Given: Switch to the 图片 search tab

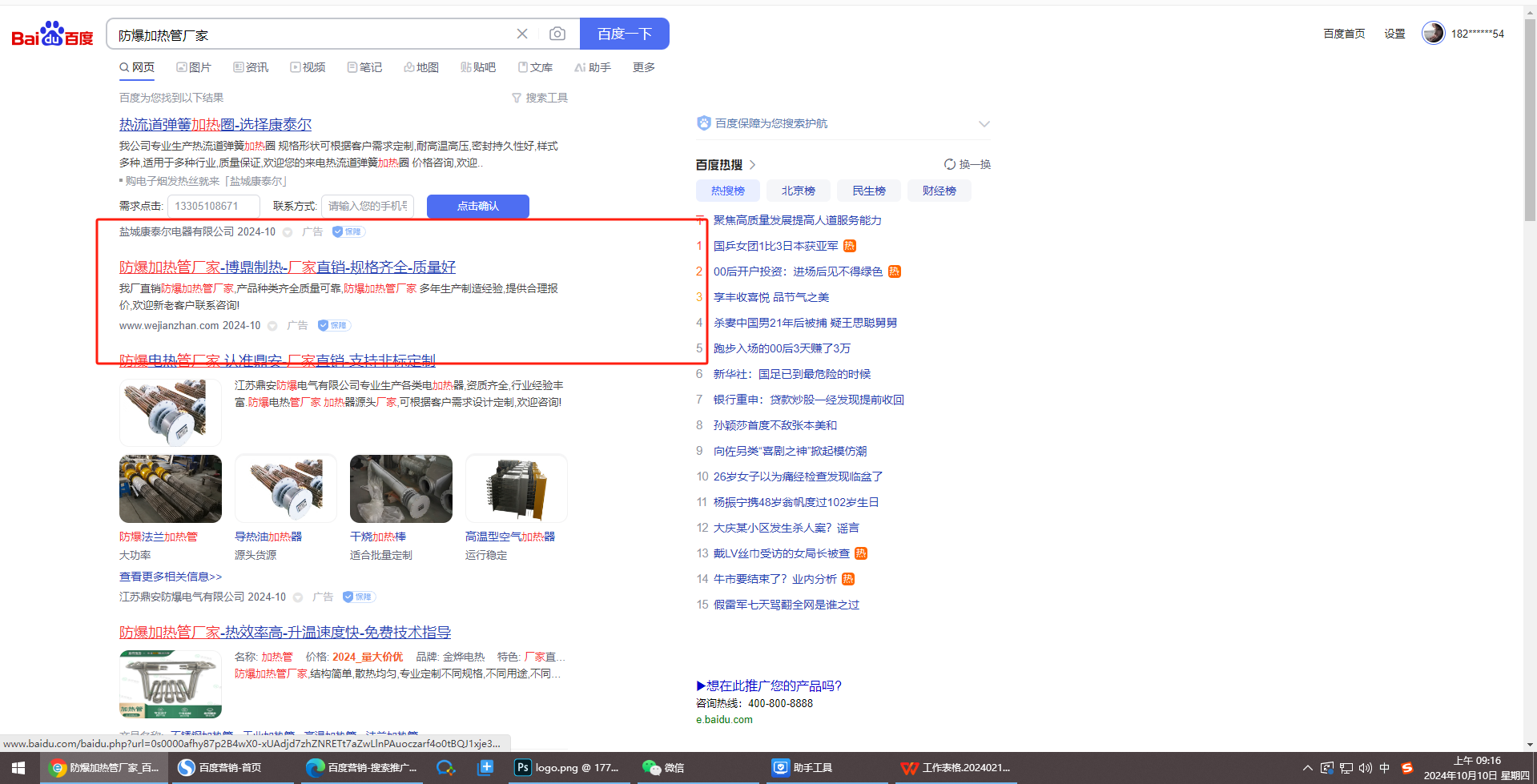Looking at the screenshot, I should (194, 67).
